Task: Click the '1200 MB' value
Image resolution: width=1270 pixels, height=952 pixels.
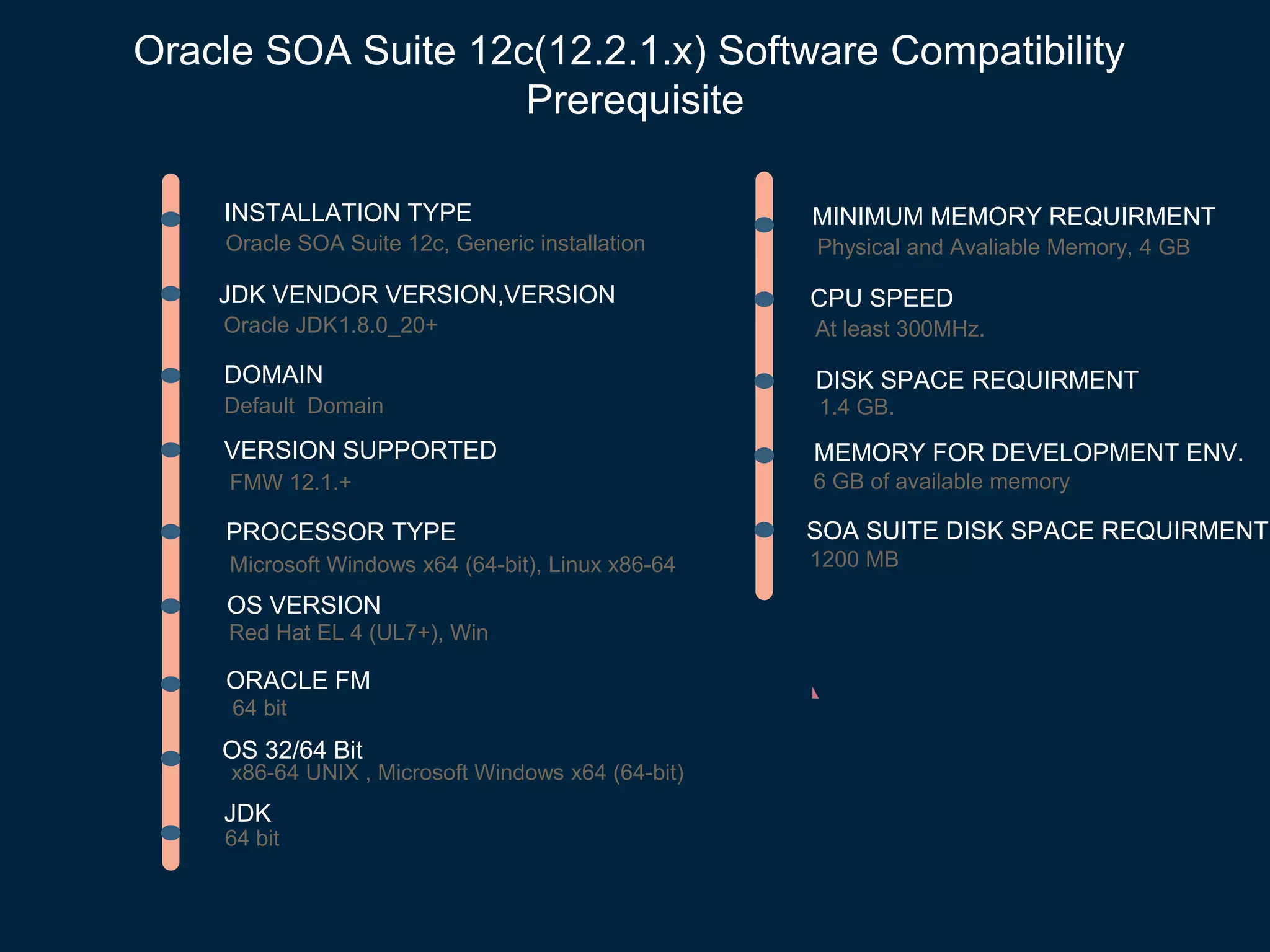Action: click(x=855, y=560)
